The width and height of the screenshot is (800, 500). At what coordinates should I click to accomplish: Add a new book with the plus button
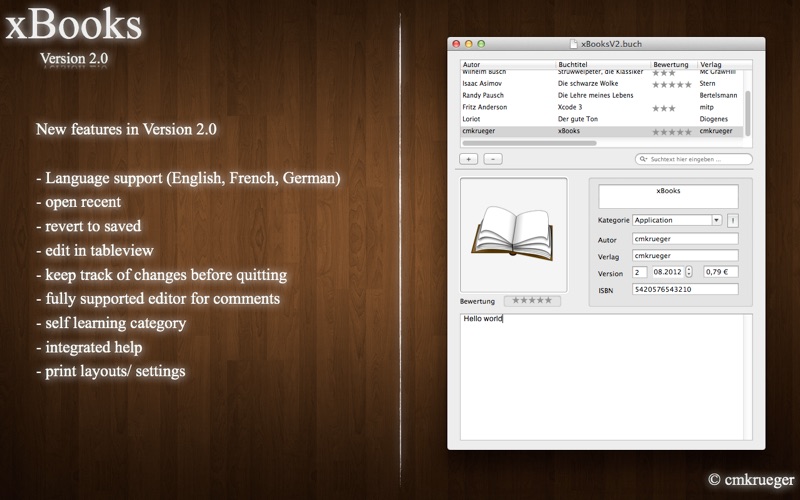468,159
